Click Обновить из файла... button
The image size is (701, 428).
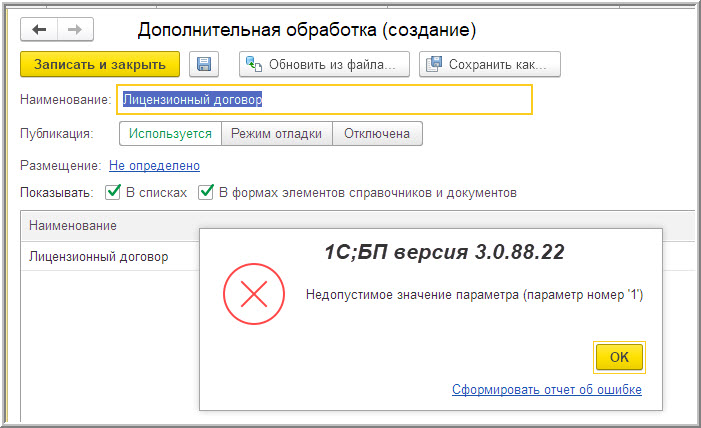pos(324,64)
